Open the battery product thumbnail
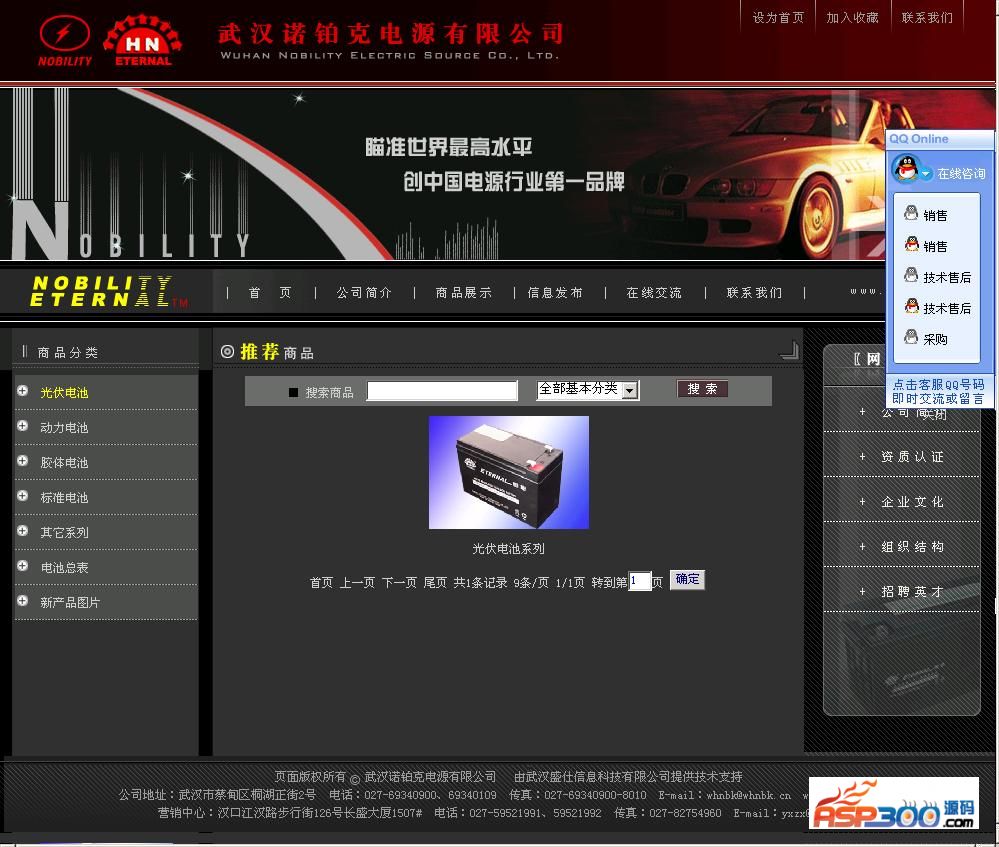This screenshot has height=847, width=999. click(508, 472)
